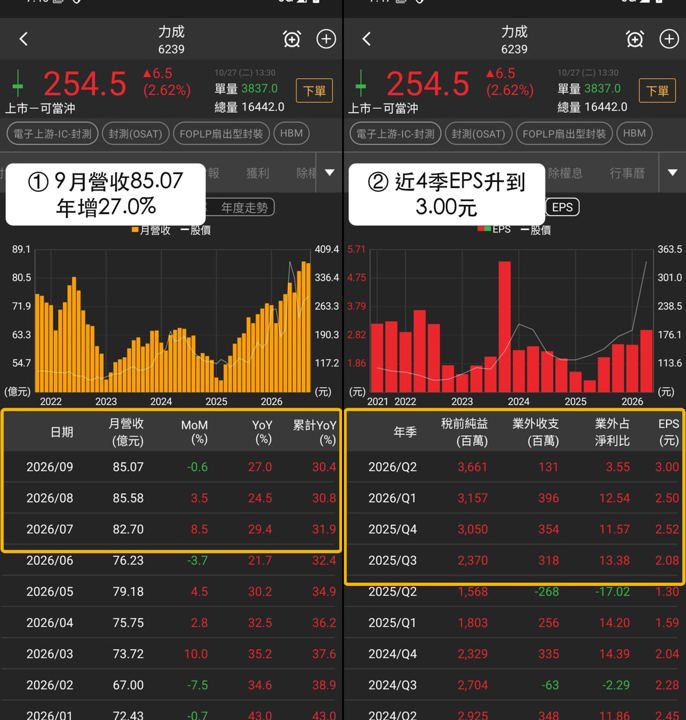Tap EPS value 3.00 for 2026/Q2

point(667,467)
